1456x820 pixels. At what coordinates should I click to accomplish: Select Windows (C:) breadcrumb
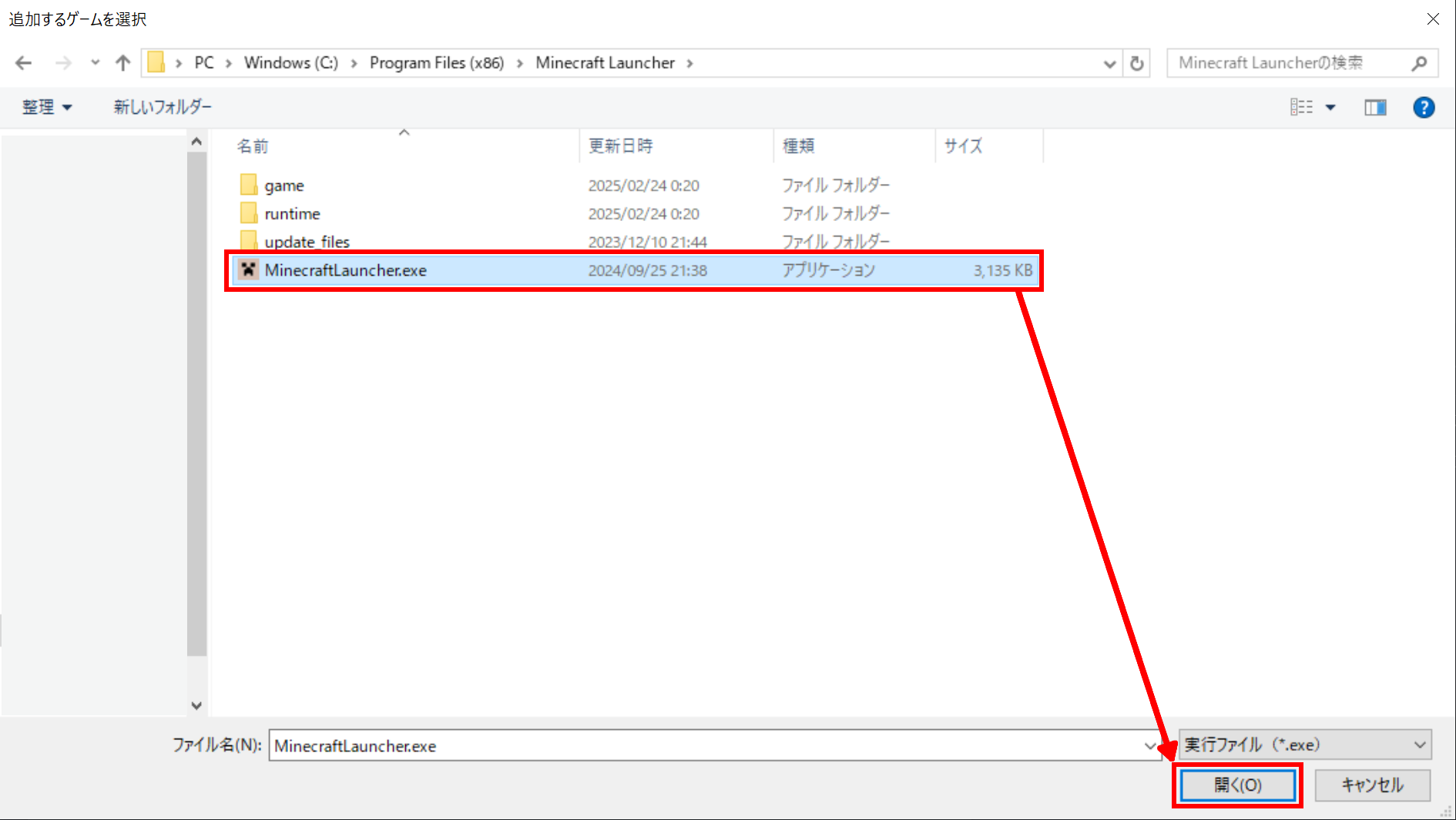tap(291, 63)
